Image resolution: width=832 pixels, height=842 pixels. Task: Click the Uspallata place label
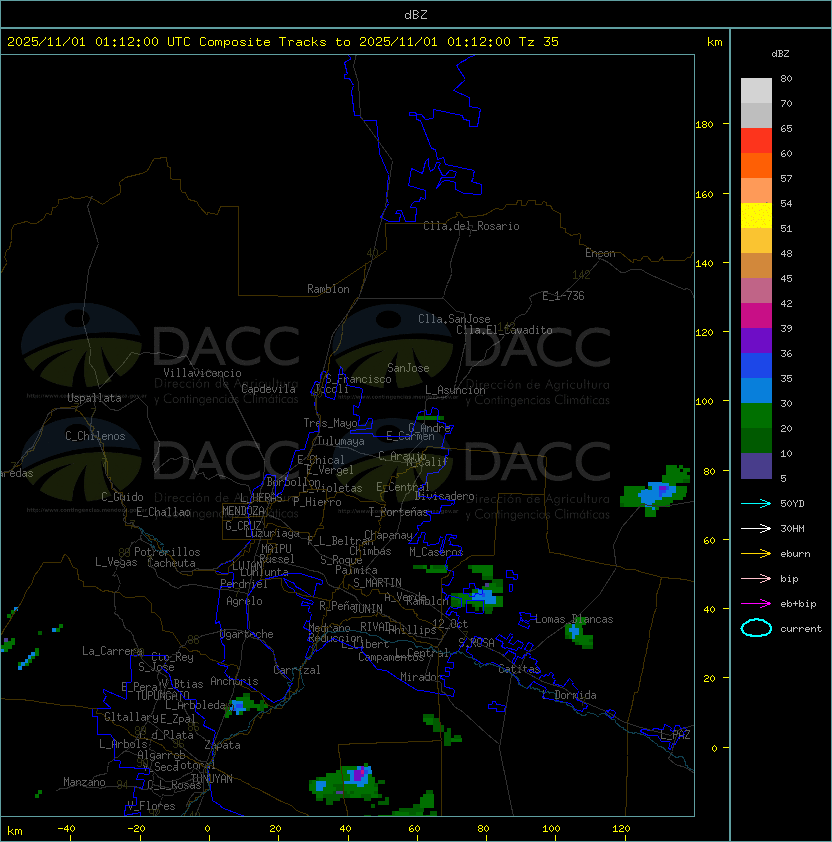(x=94, y=398)
